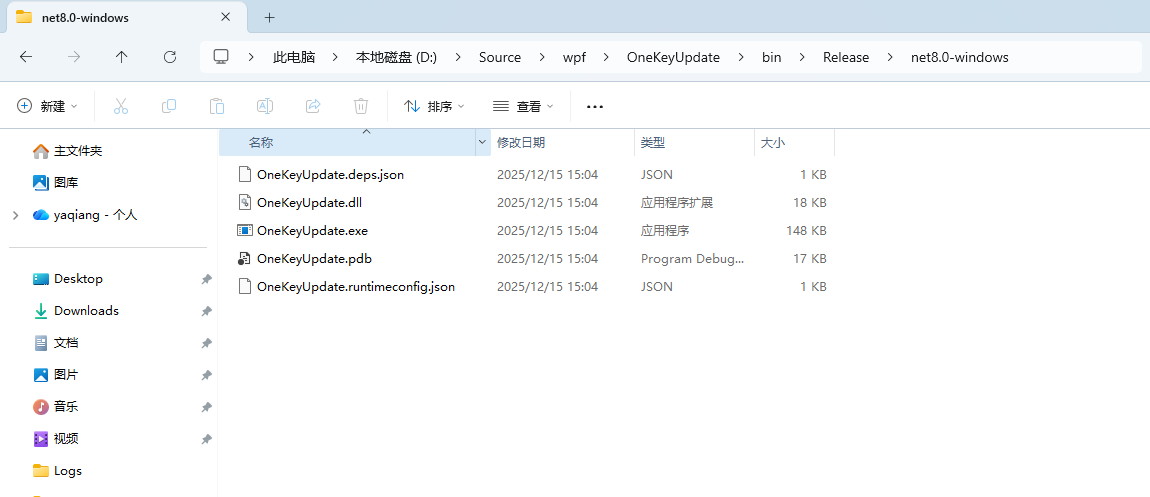1150x497 pixels.
Task: Click the Cut scissors icon
Action: pyautogui.click(x=121, y=106)
